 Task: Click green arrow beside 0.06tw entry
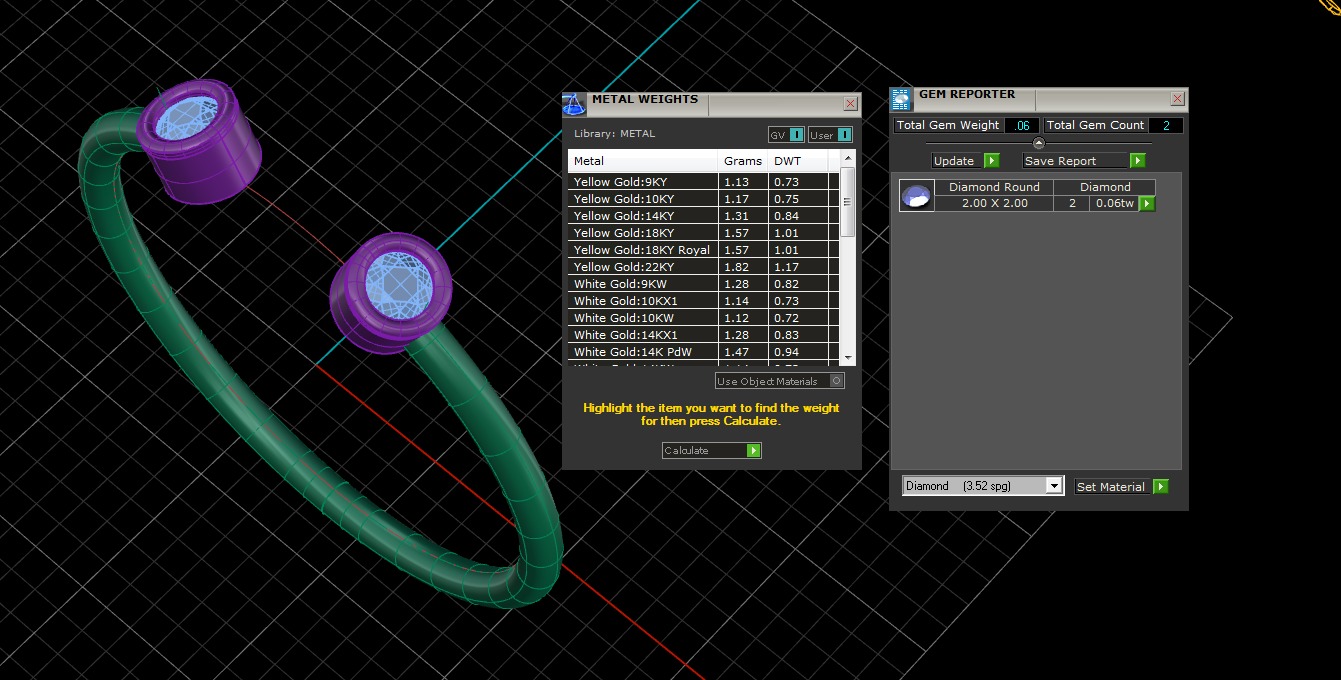tap(1147, 204)
